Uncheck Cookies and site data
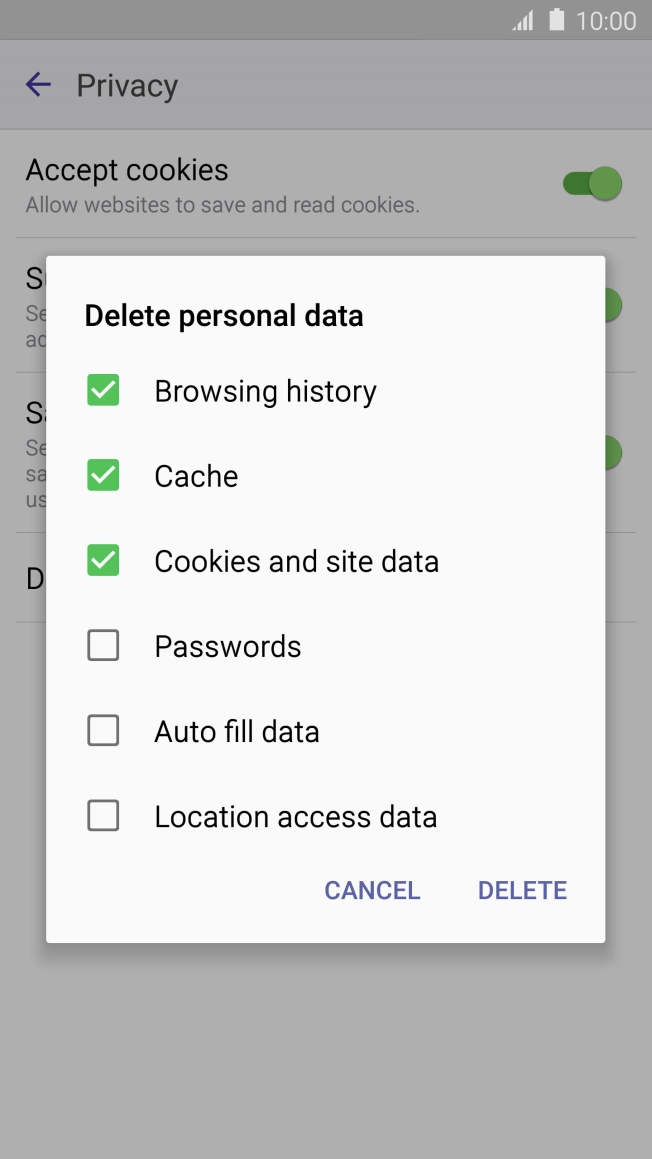Viewport: 652px width, 1159px height. click(x=103, y=560)
